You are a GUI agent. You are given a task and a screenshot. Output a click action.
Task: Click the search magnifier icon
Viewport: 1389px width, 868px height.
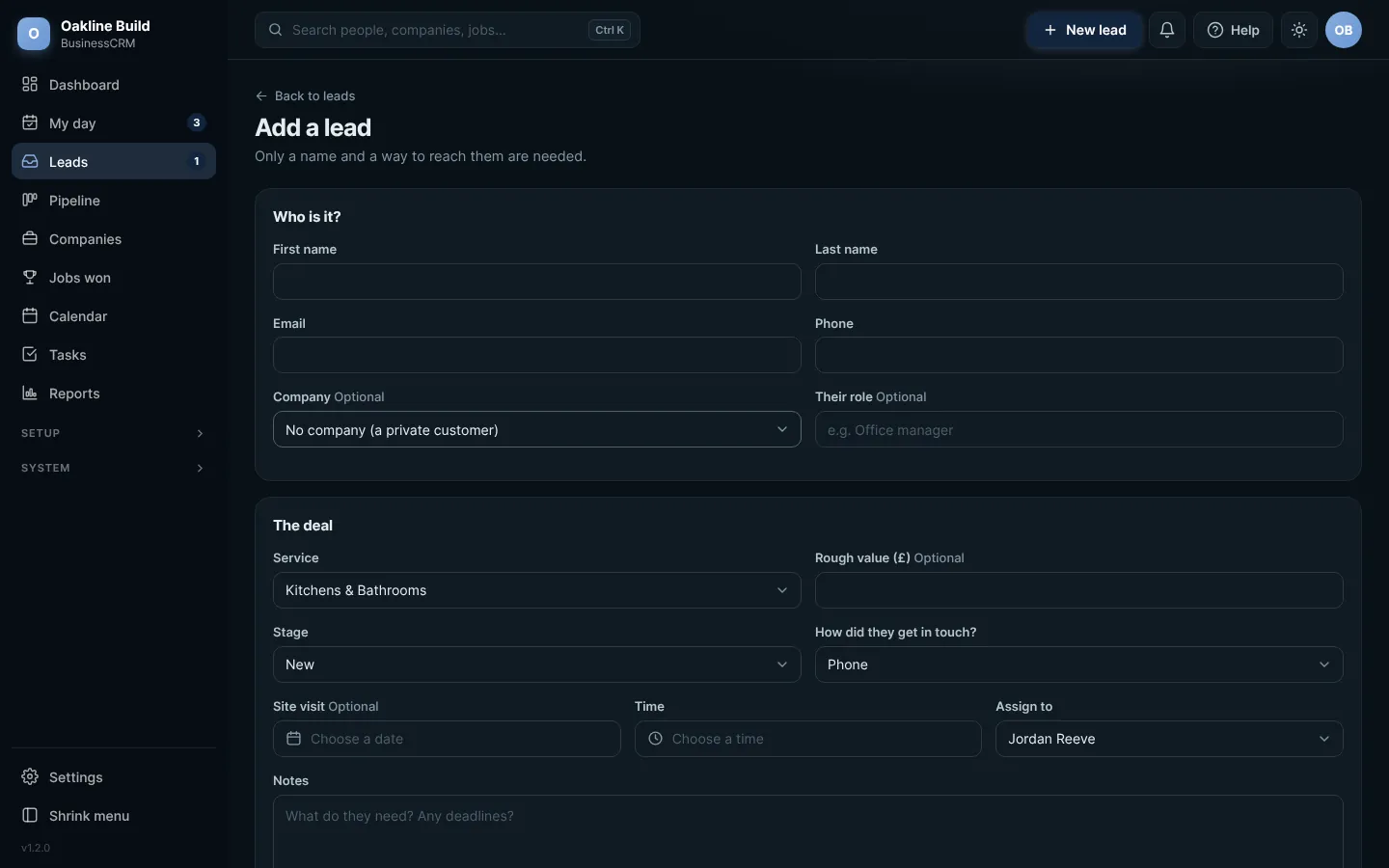pos(276,30)
